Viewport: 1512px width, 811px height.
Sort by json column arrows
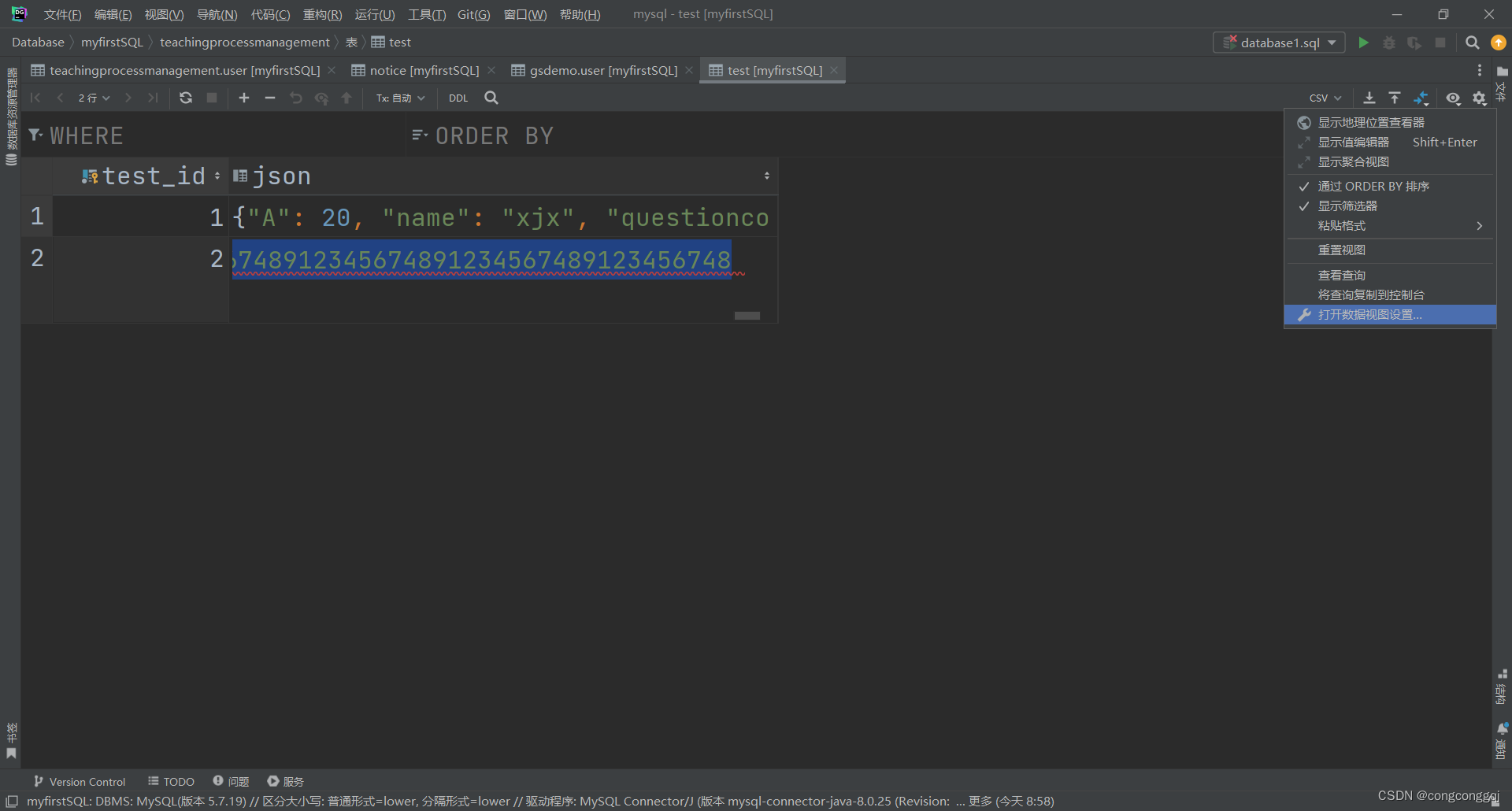767,176
